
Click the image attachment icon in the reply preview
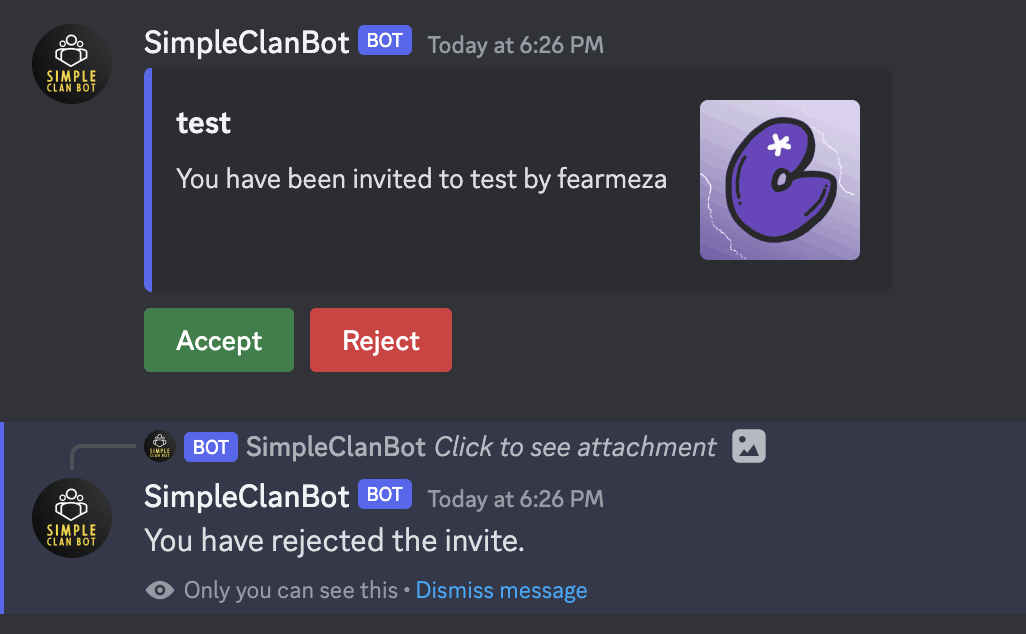click(x=749, y=446)
